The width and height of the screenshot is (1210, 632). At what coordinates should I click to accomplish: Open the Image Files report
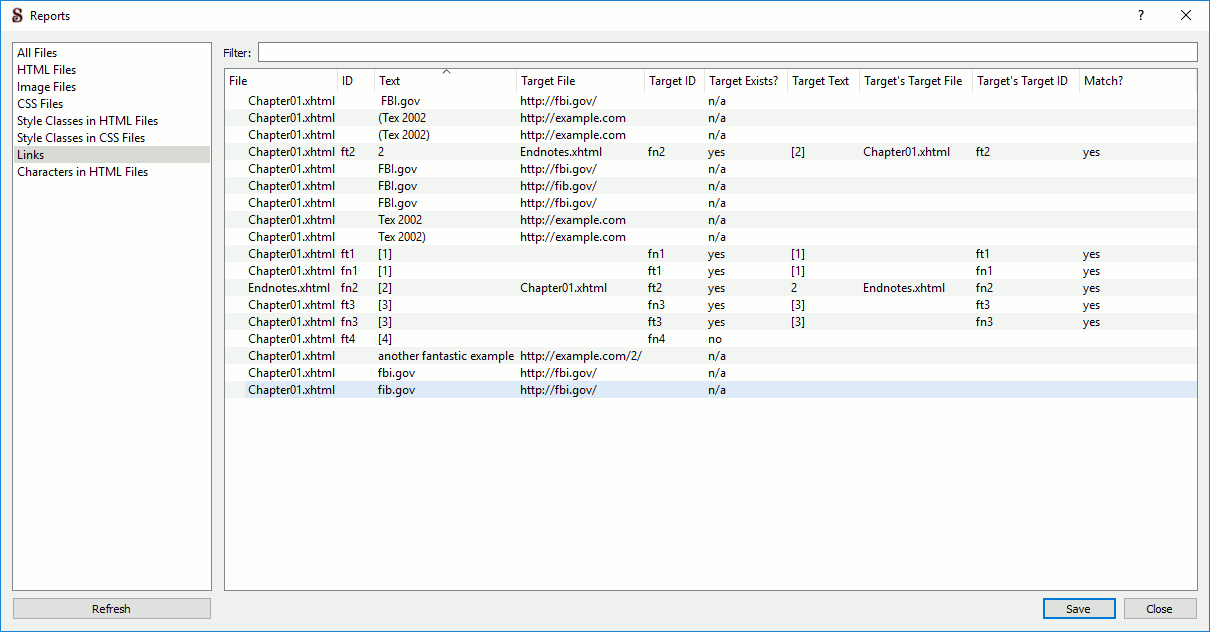click(x=111, y=87)
